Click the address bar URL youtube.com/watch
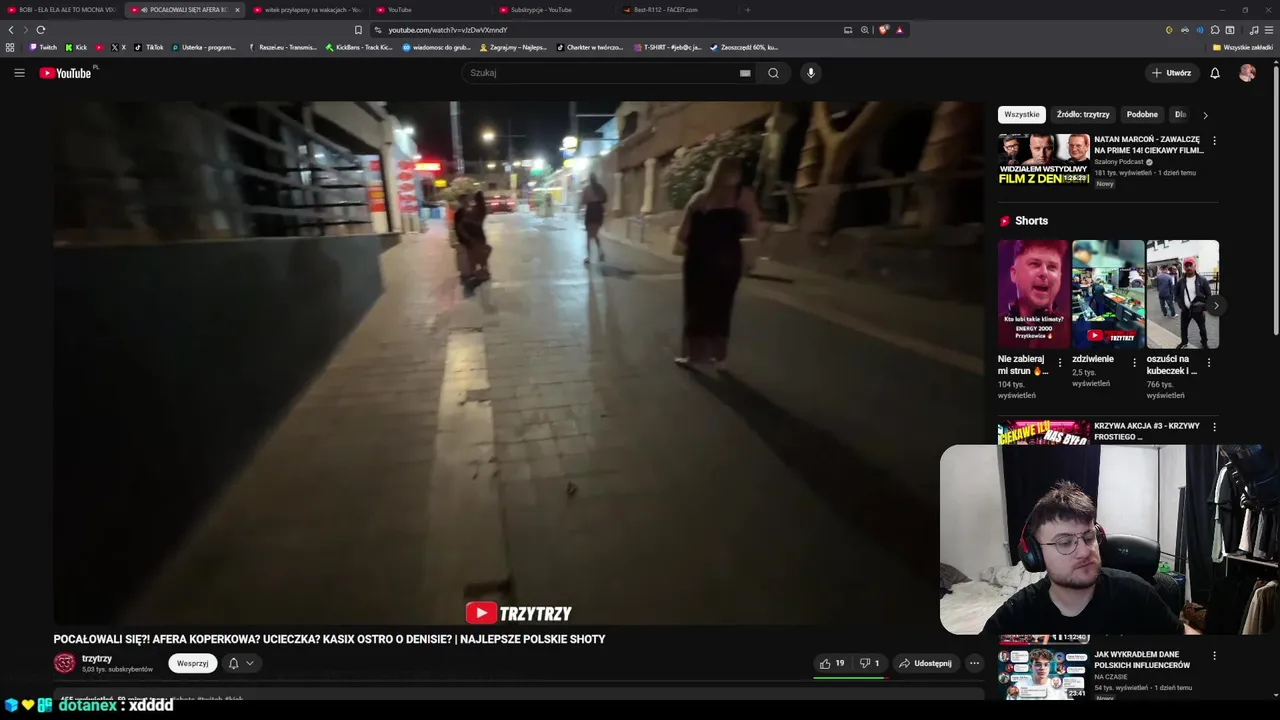This screenshot has width=1280, height=720. click(x=448, y=30)
